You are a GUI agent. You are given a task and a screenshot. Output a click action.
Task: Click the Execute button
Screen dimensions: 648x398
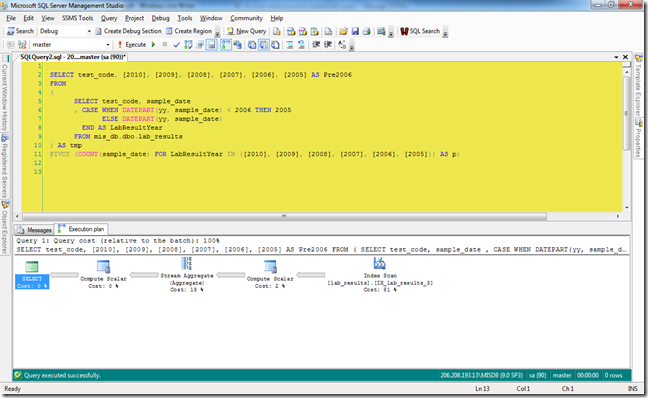tap(132, 45)
